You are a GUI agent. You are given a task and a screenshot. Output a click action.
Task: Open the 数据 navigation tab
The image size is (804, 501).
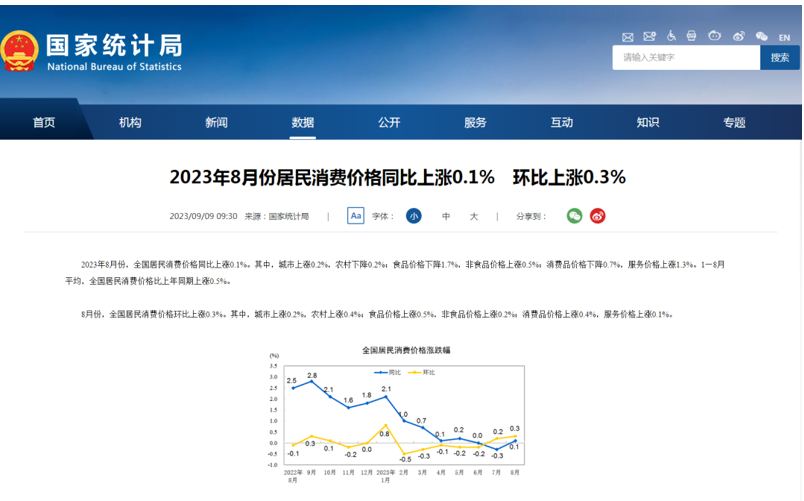point(303,123)
